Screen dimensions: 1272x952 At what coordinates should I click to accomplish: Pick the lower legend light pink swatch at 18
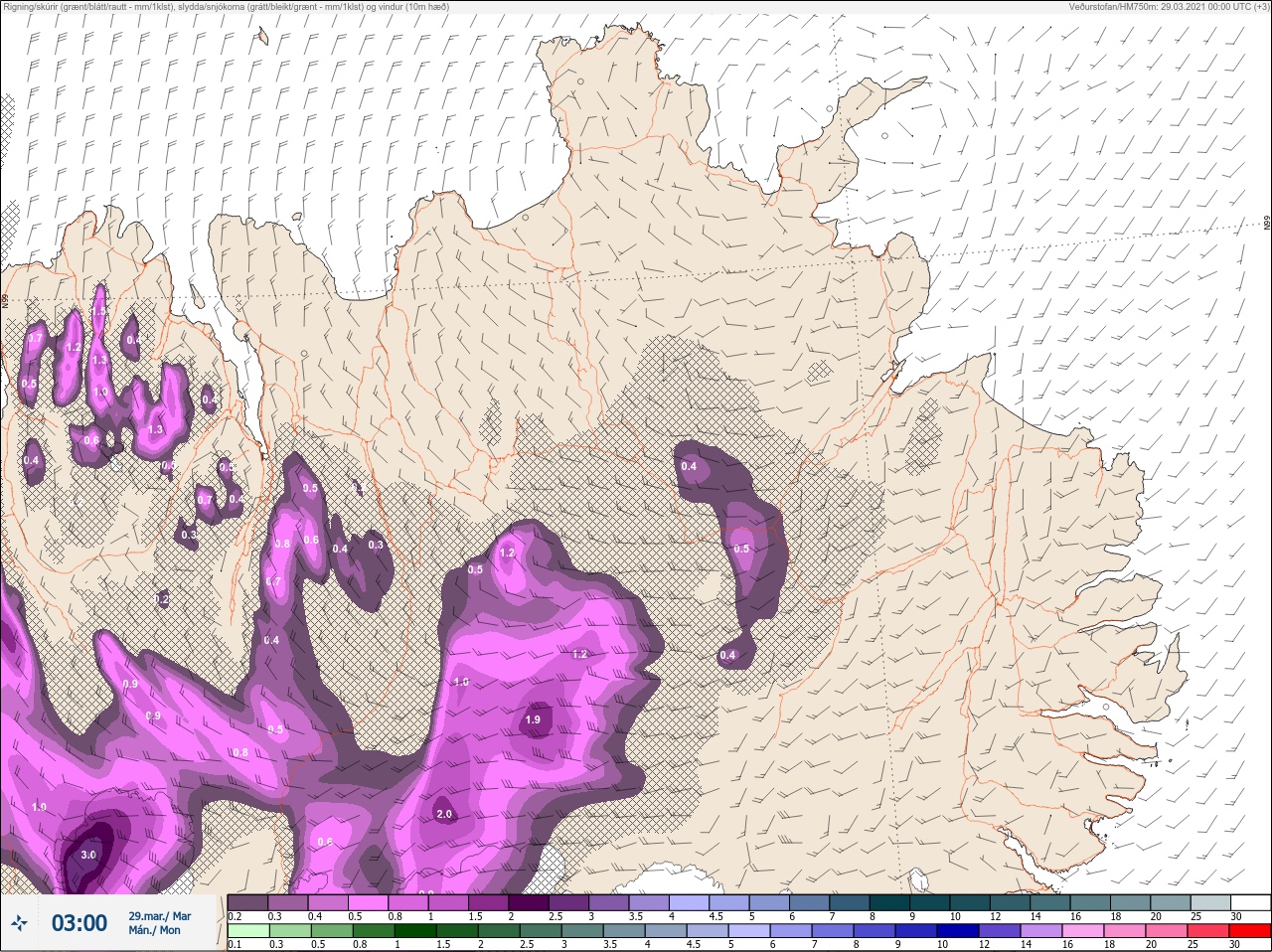[x=1124, y=931]
